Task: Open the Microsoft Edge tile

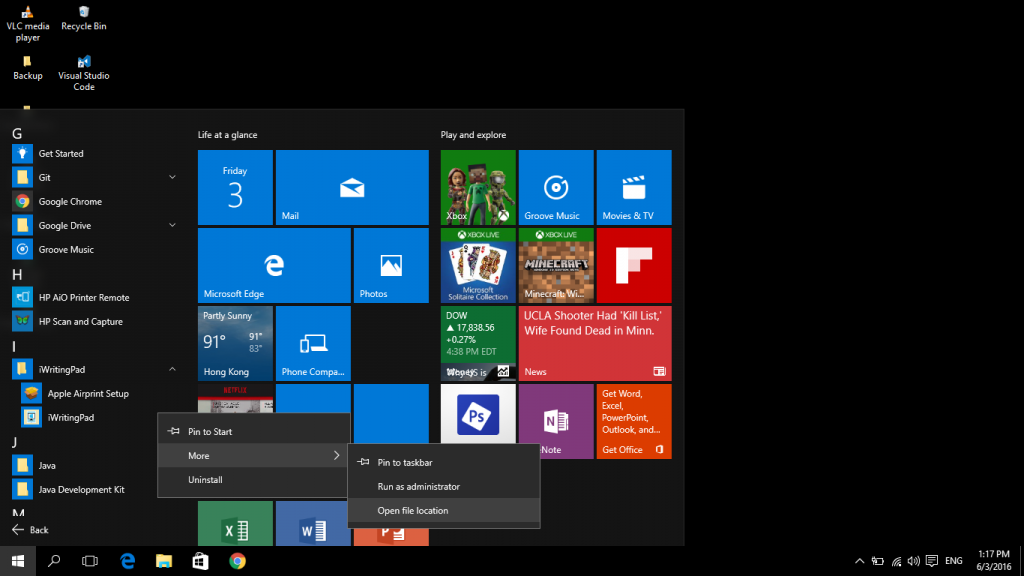Action: click(x=274, y=265)
